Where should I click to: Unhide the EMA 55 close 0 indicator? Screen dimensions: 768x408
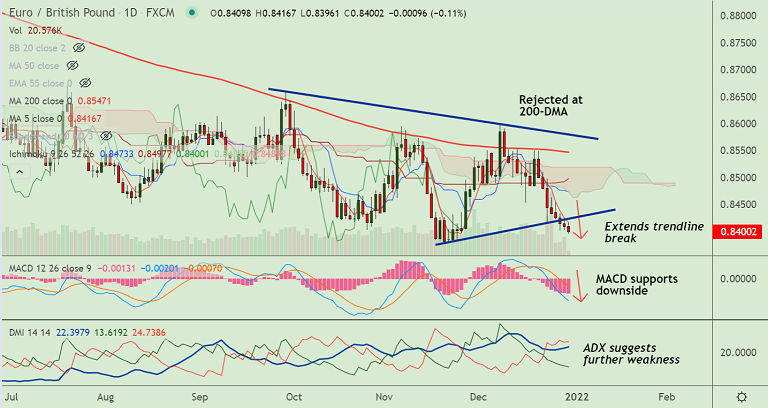85,83
